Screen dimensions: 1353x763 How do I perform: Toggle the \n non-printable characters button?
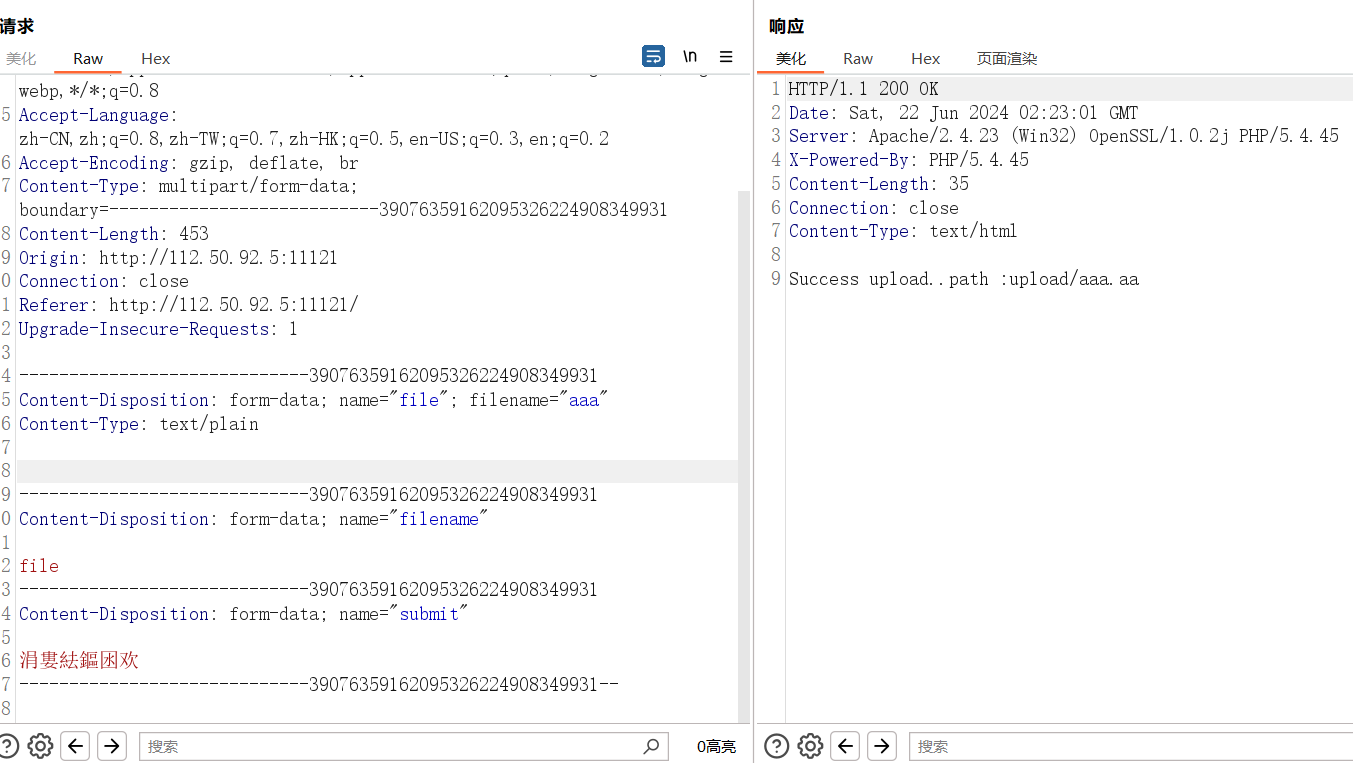point(690,57)
